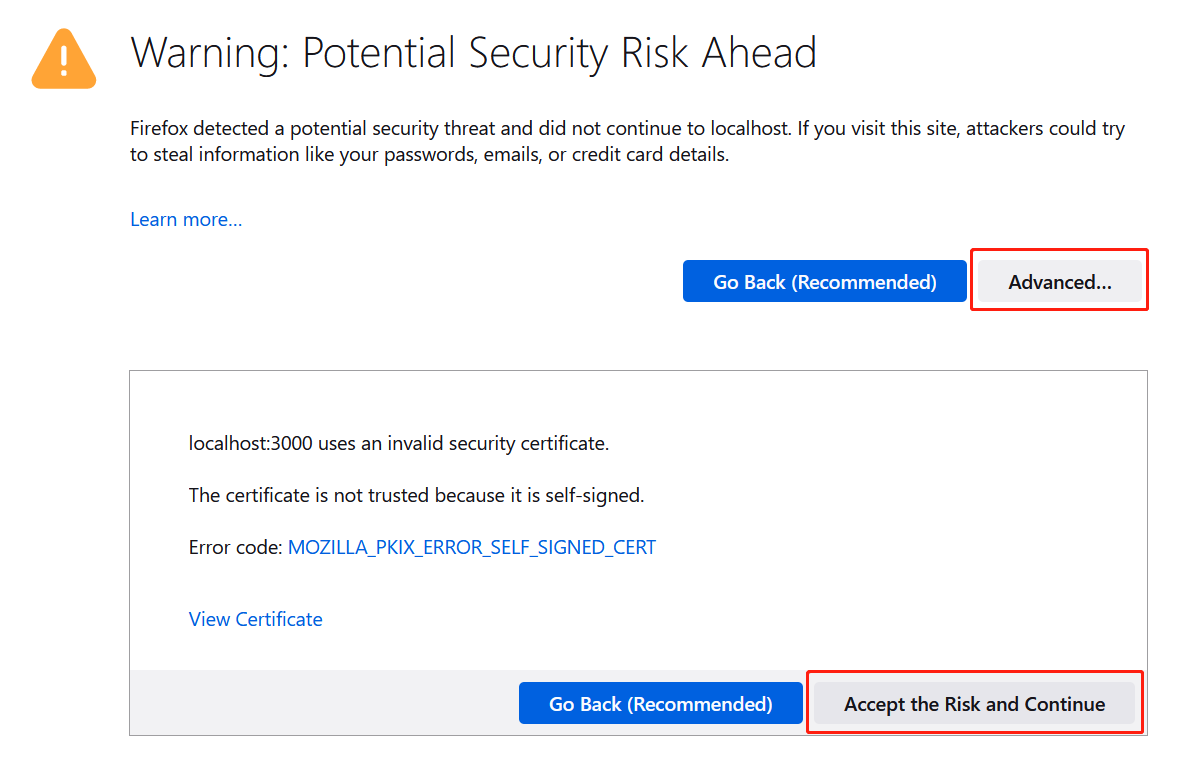Click the "Firefox detected a potential security threat" sentence
Screen dimensions: 1178x759
[330, 129]
